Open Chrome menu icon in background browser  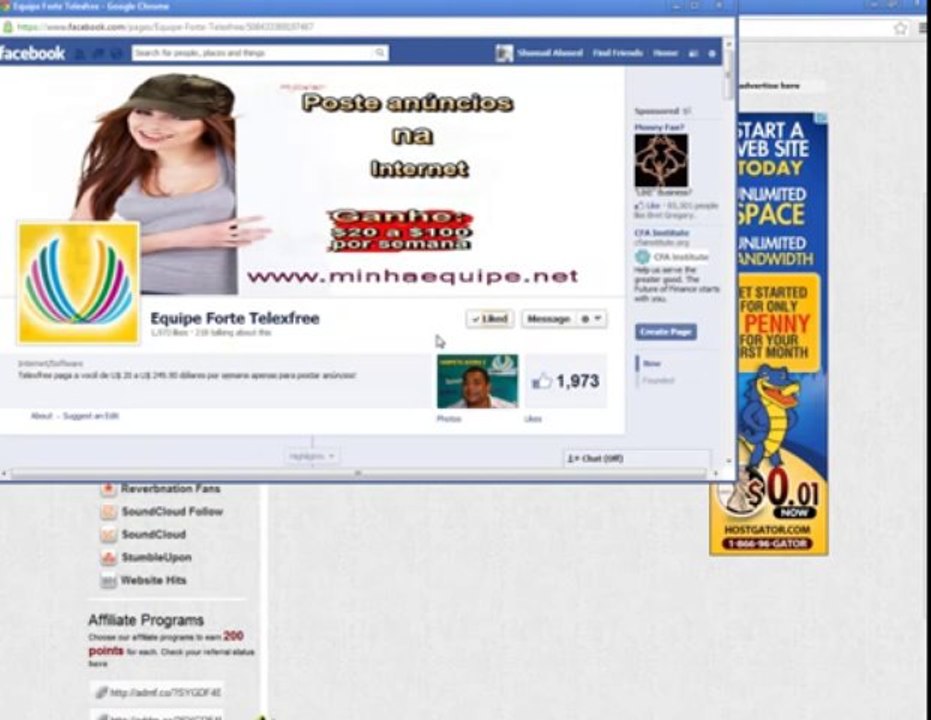tap(924, 28)
